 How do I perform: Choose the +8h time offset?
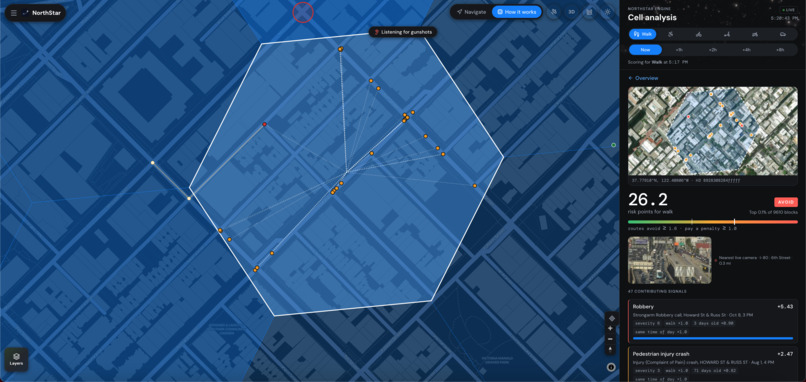point(780,50)
